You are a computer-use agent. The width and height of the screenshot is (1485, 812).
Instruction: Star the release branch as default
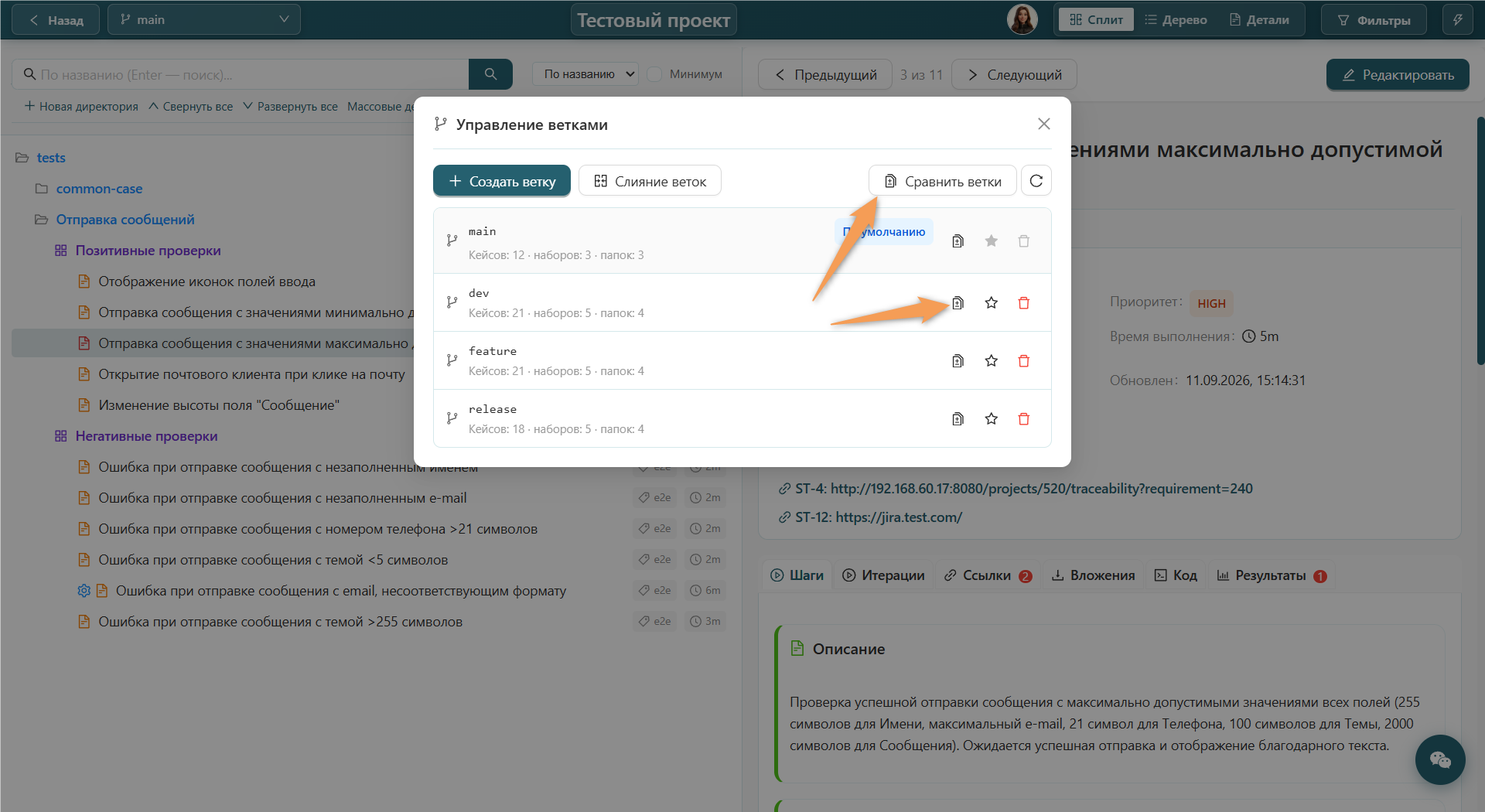click(x=991, y=419)
